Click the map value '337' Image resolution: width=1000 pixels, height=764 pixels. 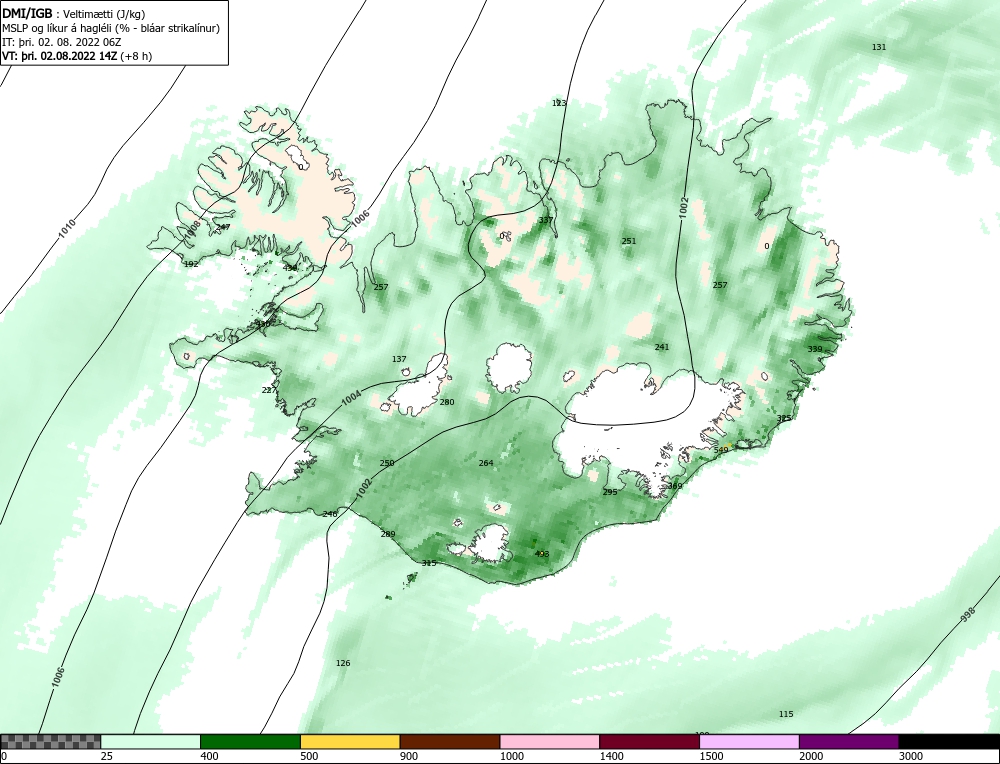546,220
